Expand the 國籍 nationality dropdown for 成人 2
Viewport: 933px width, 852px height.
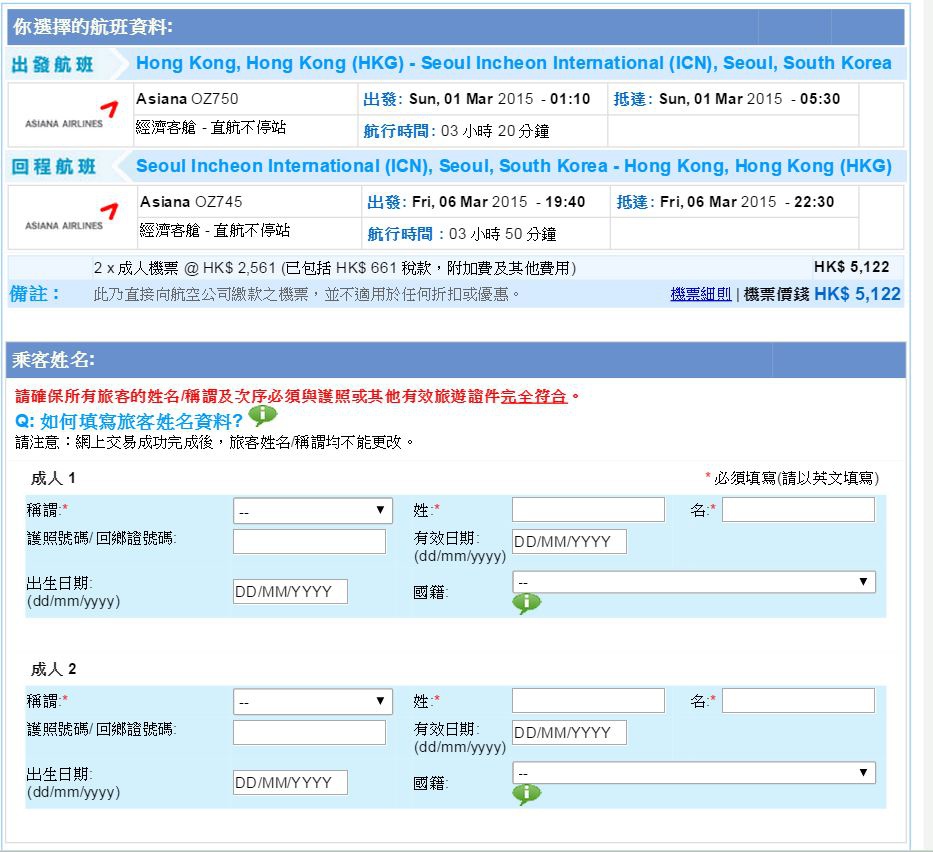point(694,773)
